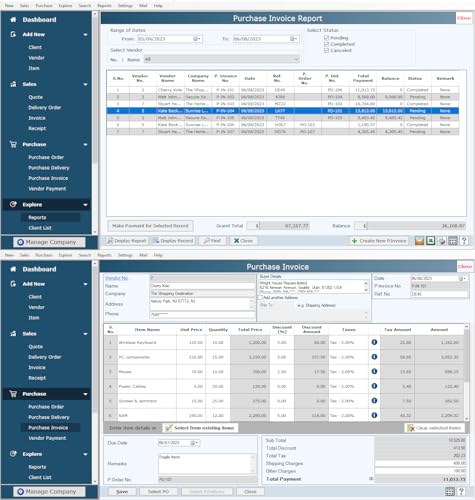This screenshot has height=500, width=475.
Task: Click the Display Report button
Action: pyautogui.click(x=127, y=241)
